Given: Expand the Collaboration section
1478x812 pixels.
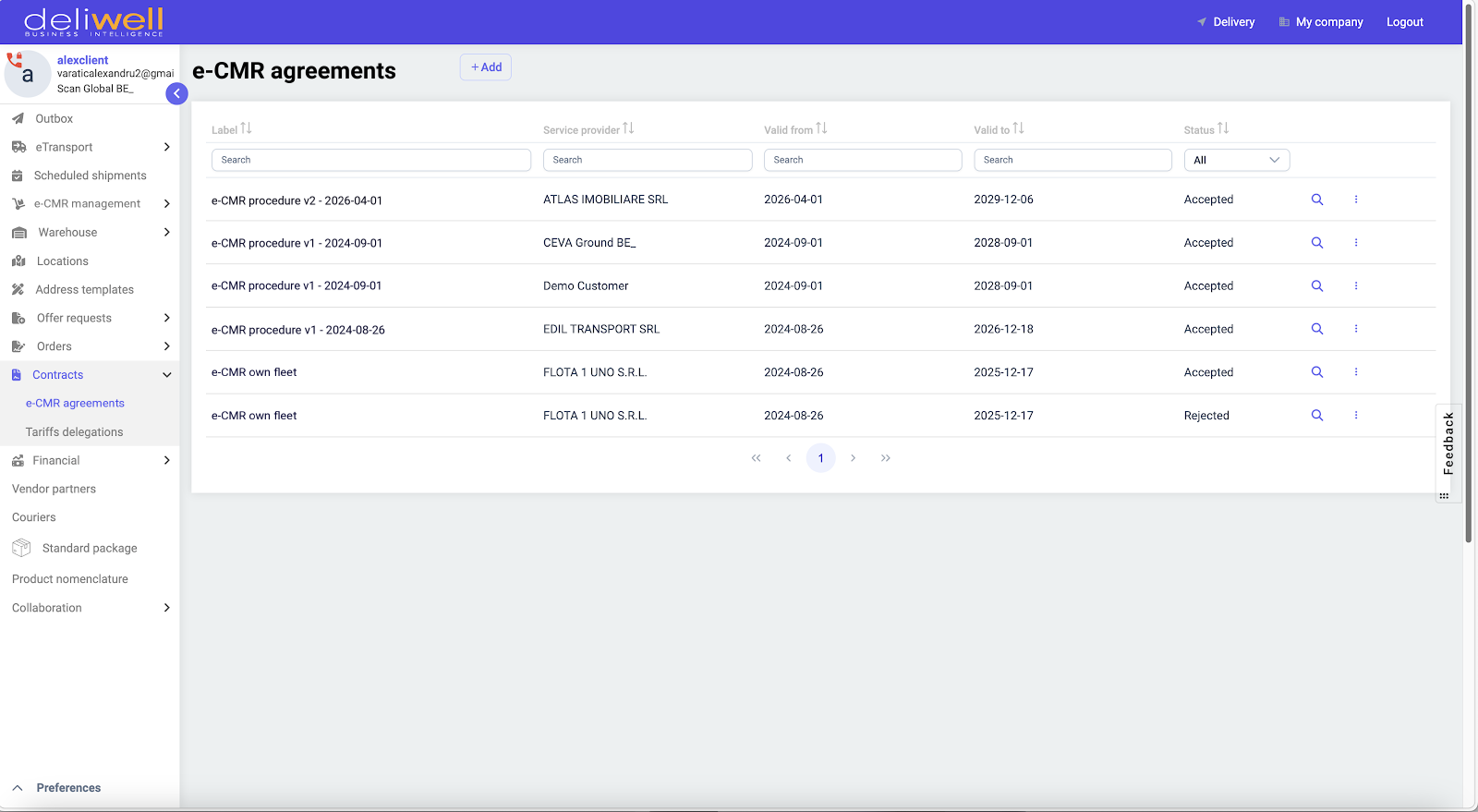Looking at the screenshot, I should coord(90,608).
